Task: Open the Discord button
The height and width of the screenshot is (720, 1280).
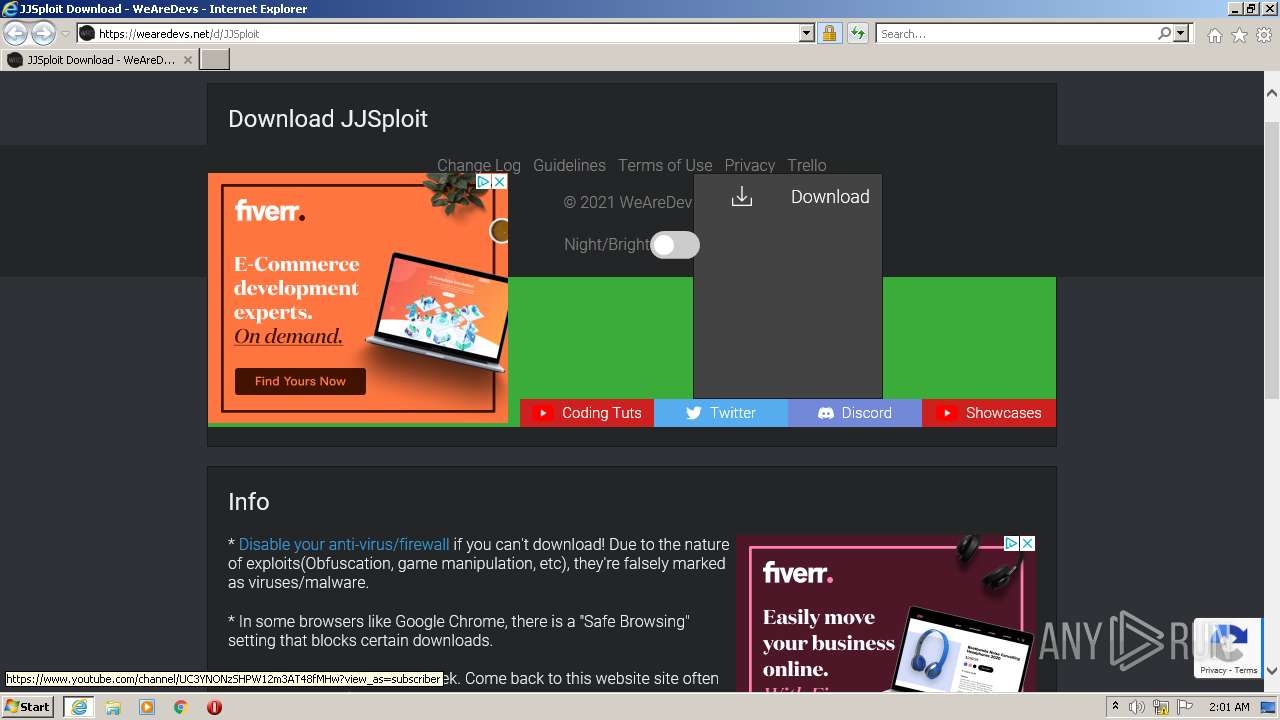Action: click(855, 413)
